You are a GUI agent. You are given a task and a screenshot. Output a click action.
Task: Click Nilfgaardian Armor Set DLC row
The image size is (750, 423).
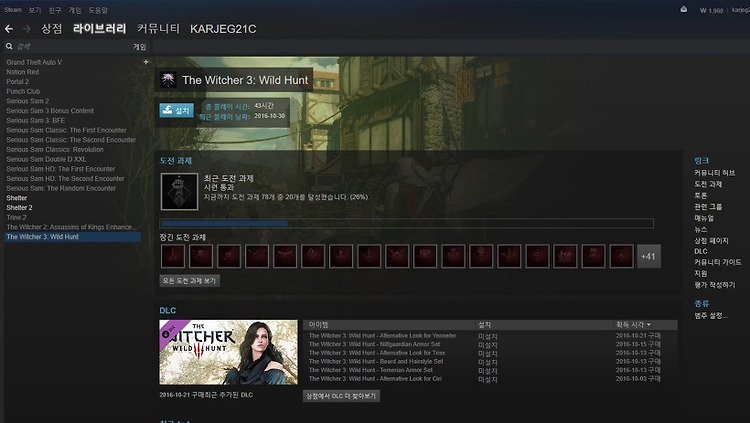tap(490, 344)
